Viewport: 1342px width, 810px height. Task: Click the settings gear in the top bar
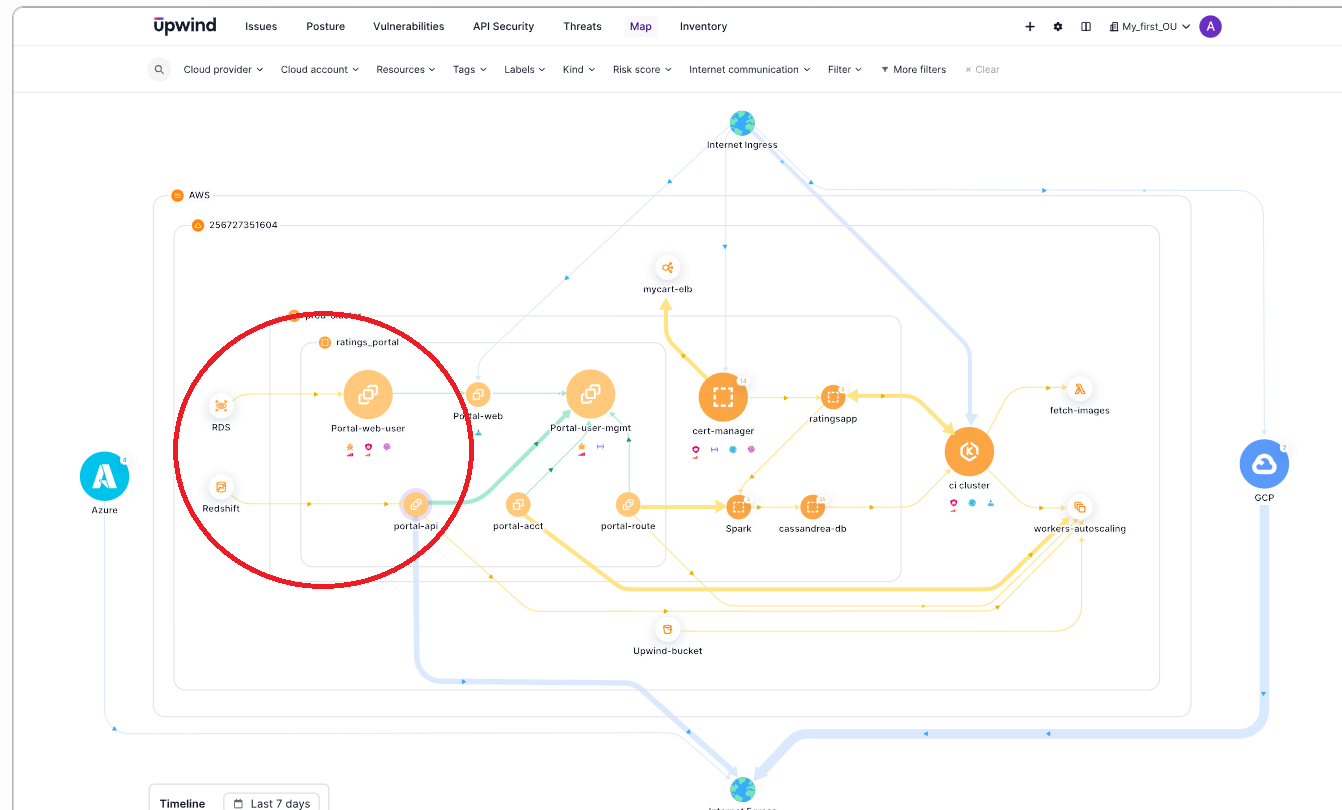tap(1058, 26)
